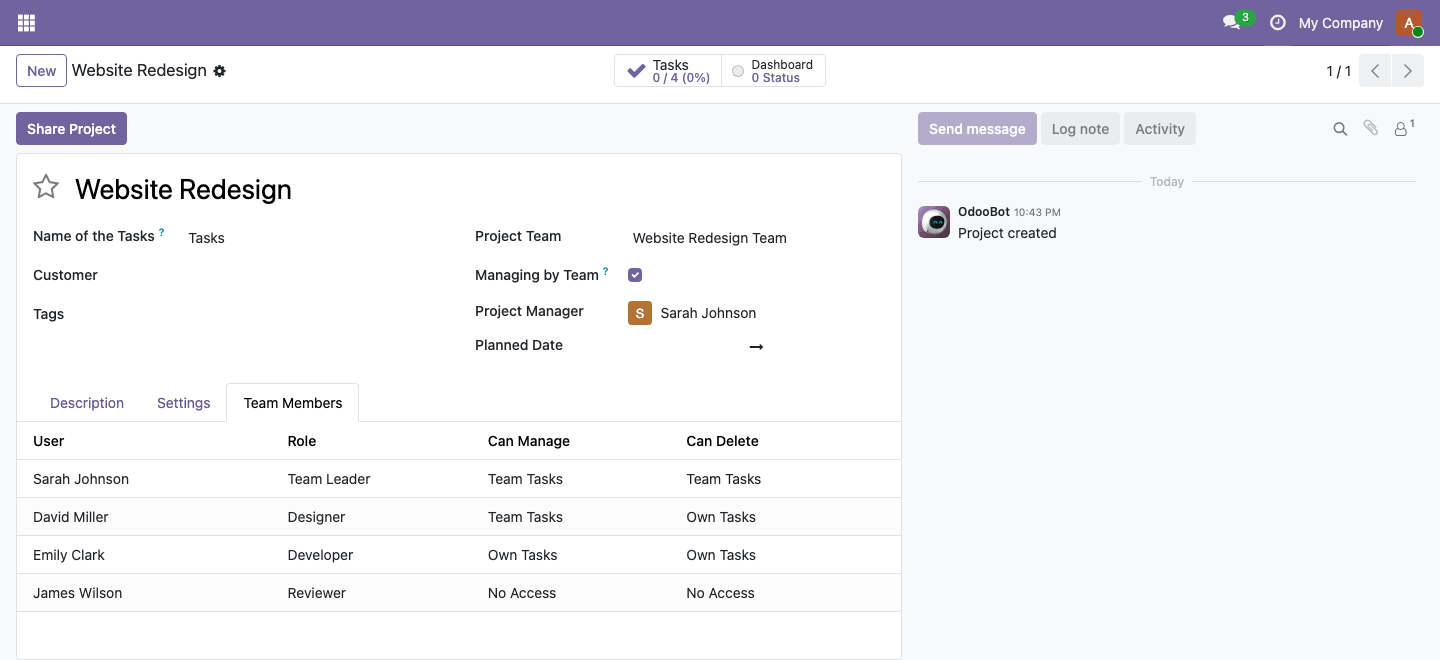The height and width of the screenshot is (660, 1440).
Task: Switch to the Description tab
Action: coord(87,403)
